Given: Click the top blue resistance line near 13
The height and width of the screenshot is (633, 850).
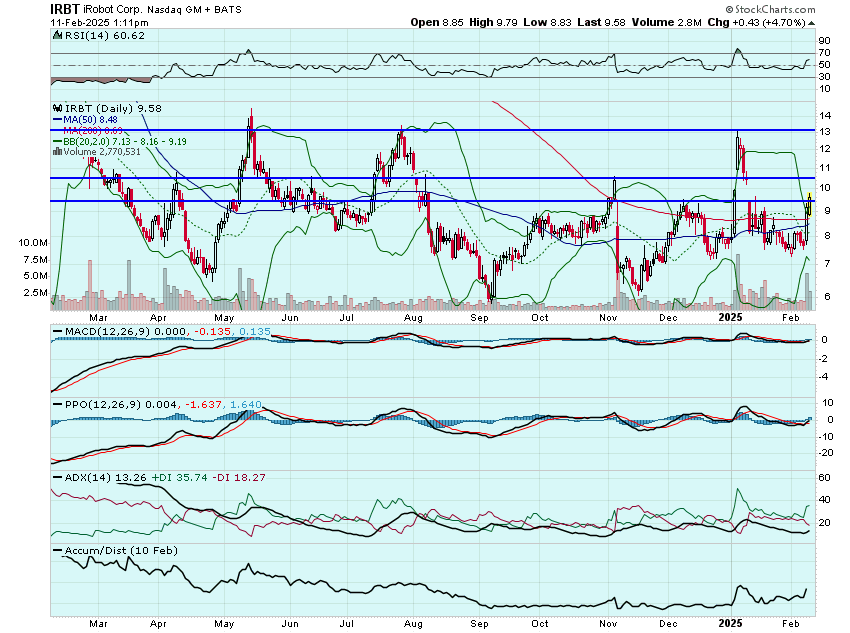Looking at the screenshot, I should tap(433, 130).
